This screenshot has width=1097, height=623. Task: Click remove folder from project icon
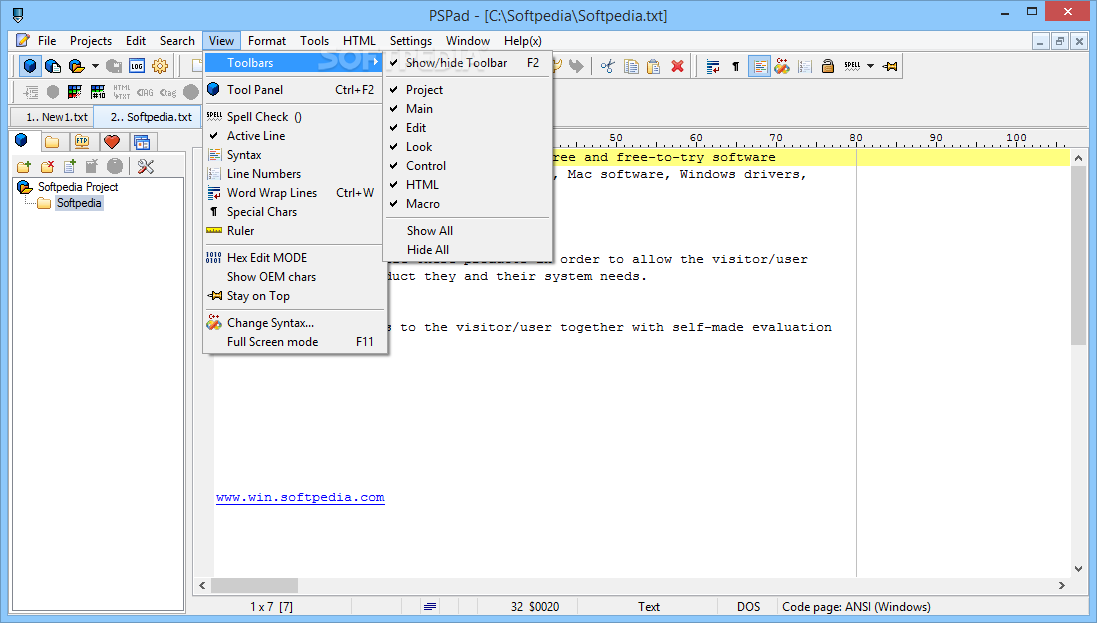pyautogui.click(x=47, y=167)
